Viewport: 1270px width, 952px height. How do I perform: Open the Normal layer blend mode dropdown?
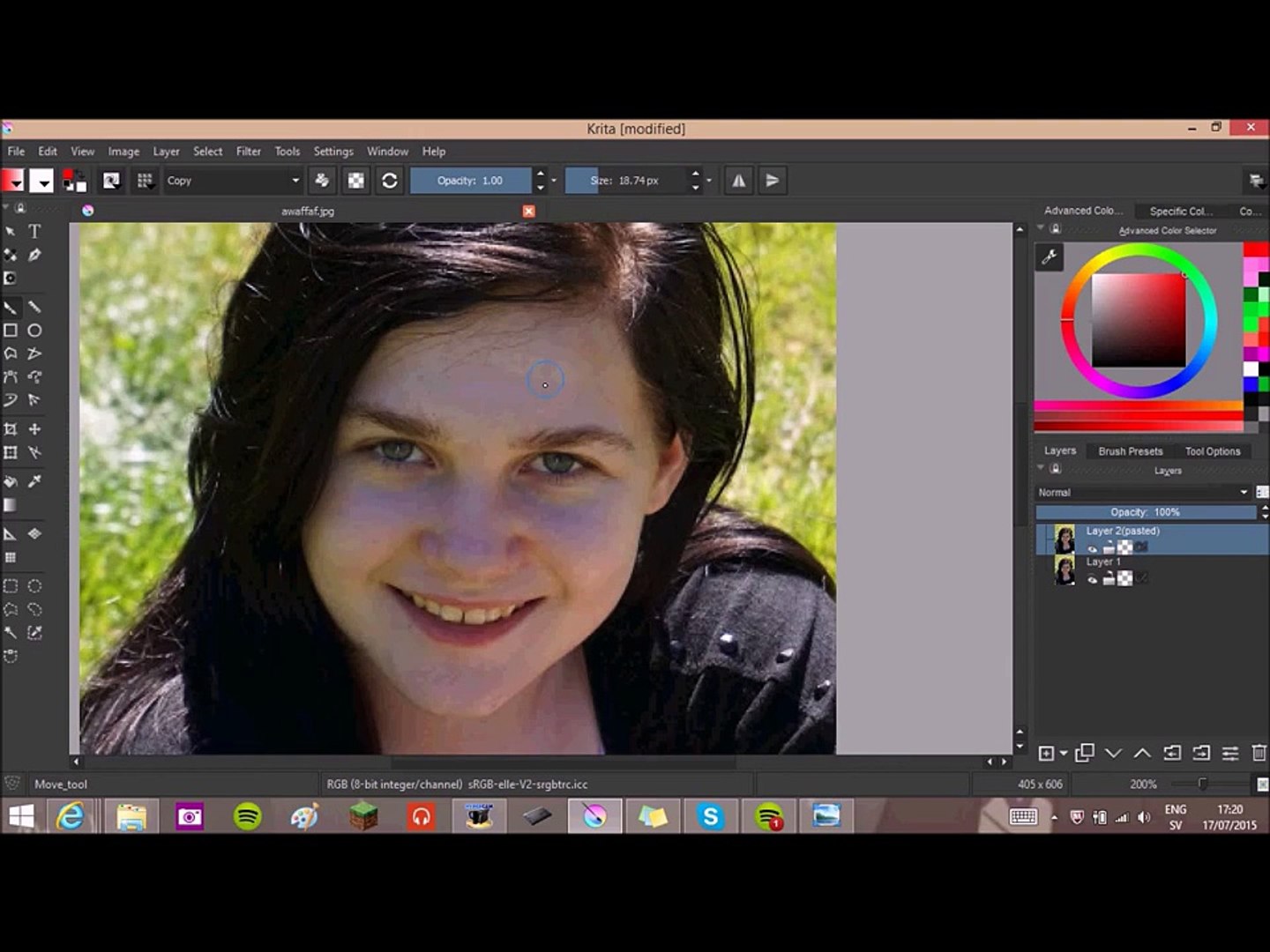click(1144, 492)
